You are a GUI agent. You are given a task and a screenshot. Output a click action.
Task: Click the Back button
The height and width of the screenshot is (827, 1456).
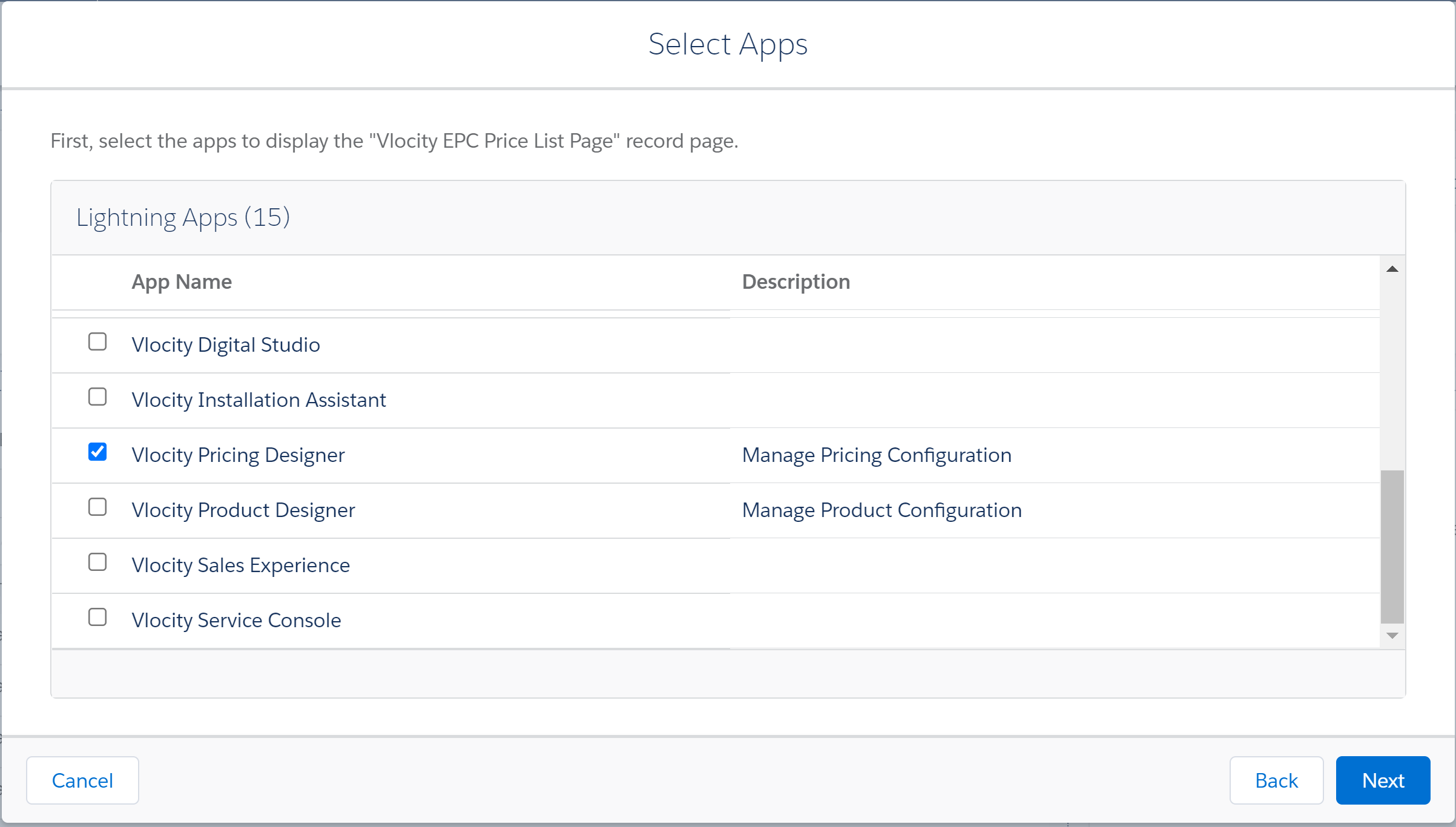[x=1276, y=780]
